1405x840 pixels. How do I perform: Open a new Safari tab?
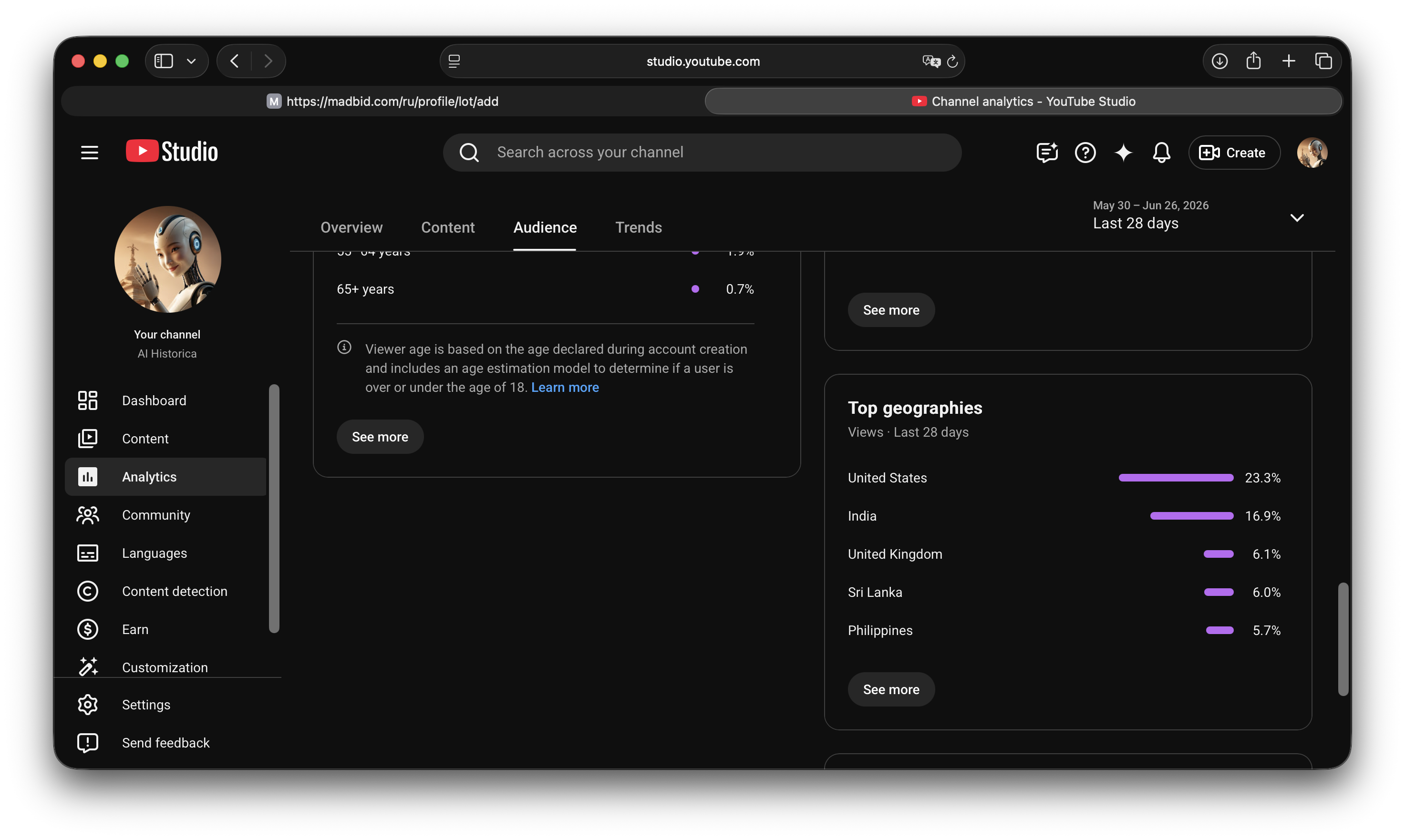[1288, 61]
